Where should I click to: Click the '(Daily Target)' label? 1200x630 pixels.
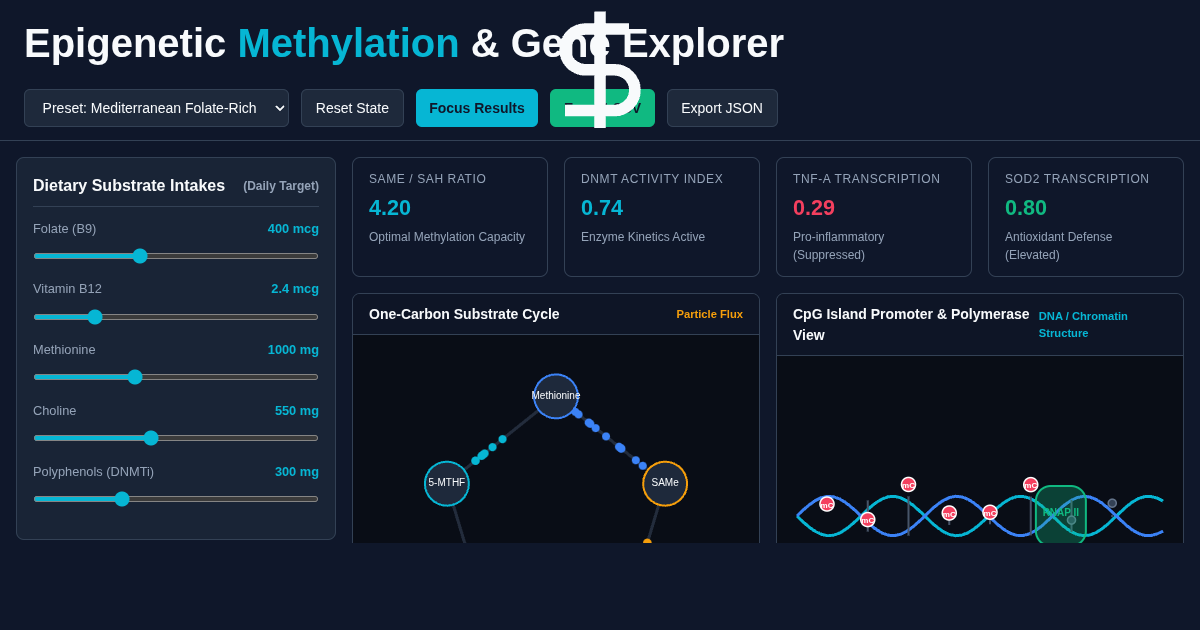[x=281, y=186]
